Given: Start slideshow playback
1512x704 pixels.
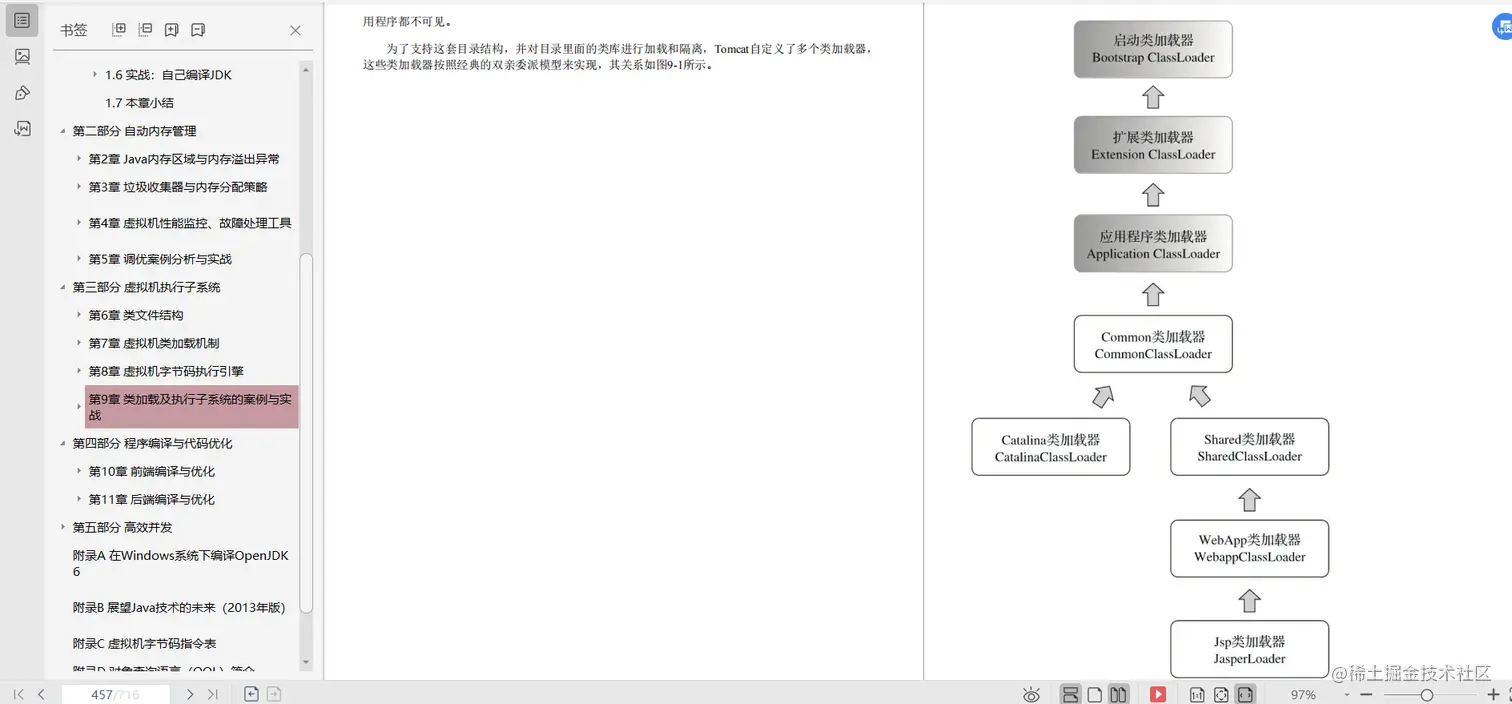Looking at the screenshot, I should coord(1158,694).
